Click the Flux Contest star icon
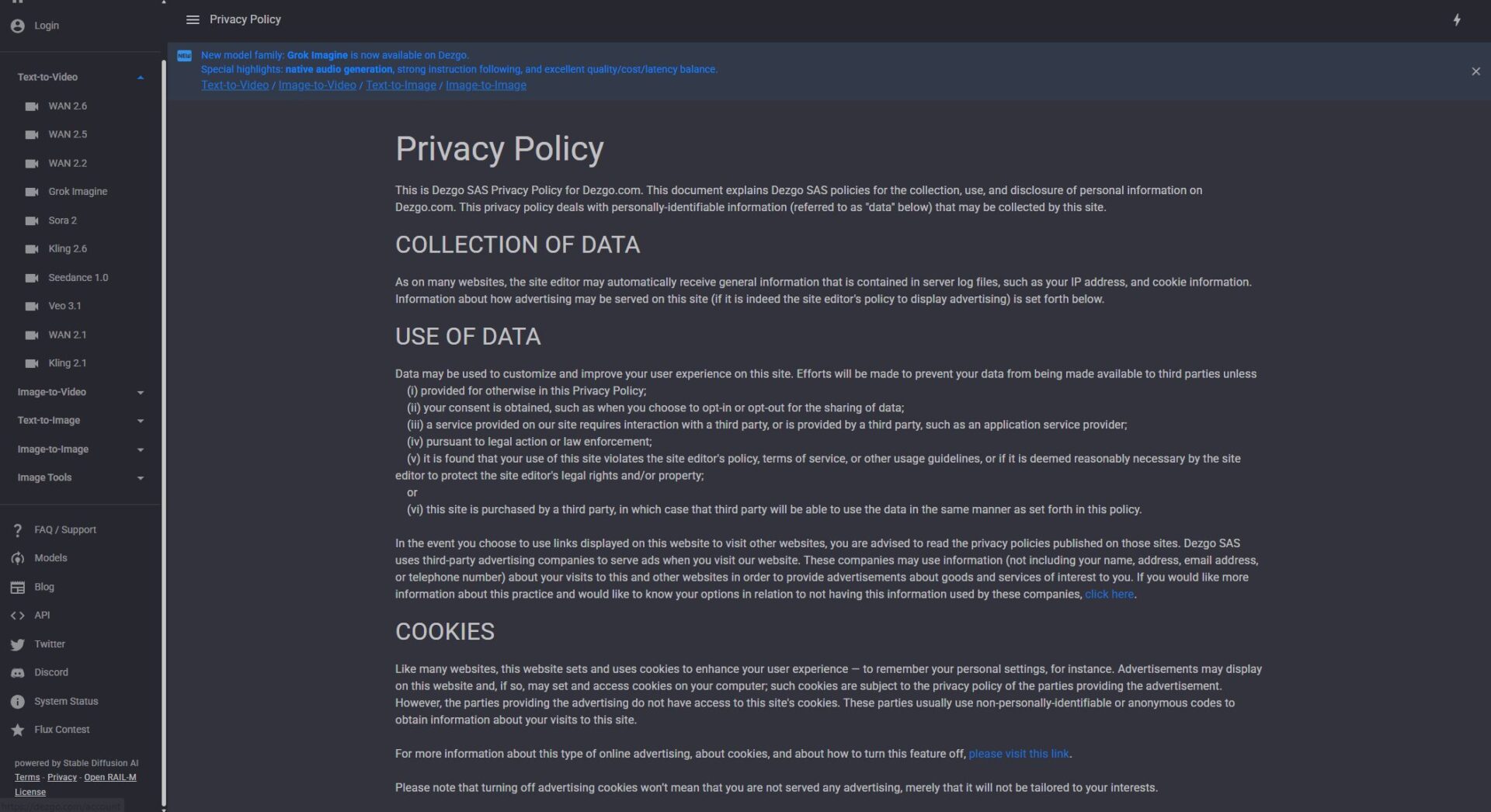 tap(18, 730)
